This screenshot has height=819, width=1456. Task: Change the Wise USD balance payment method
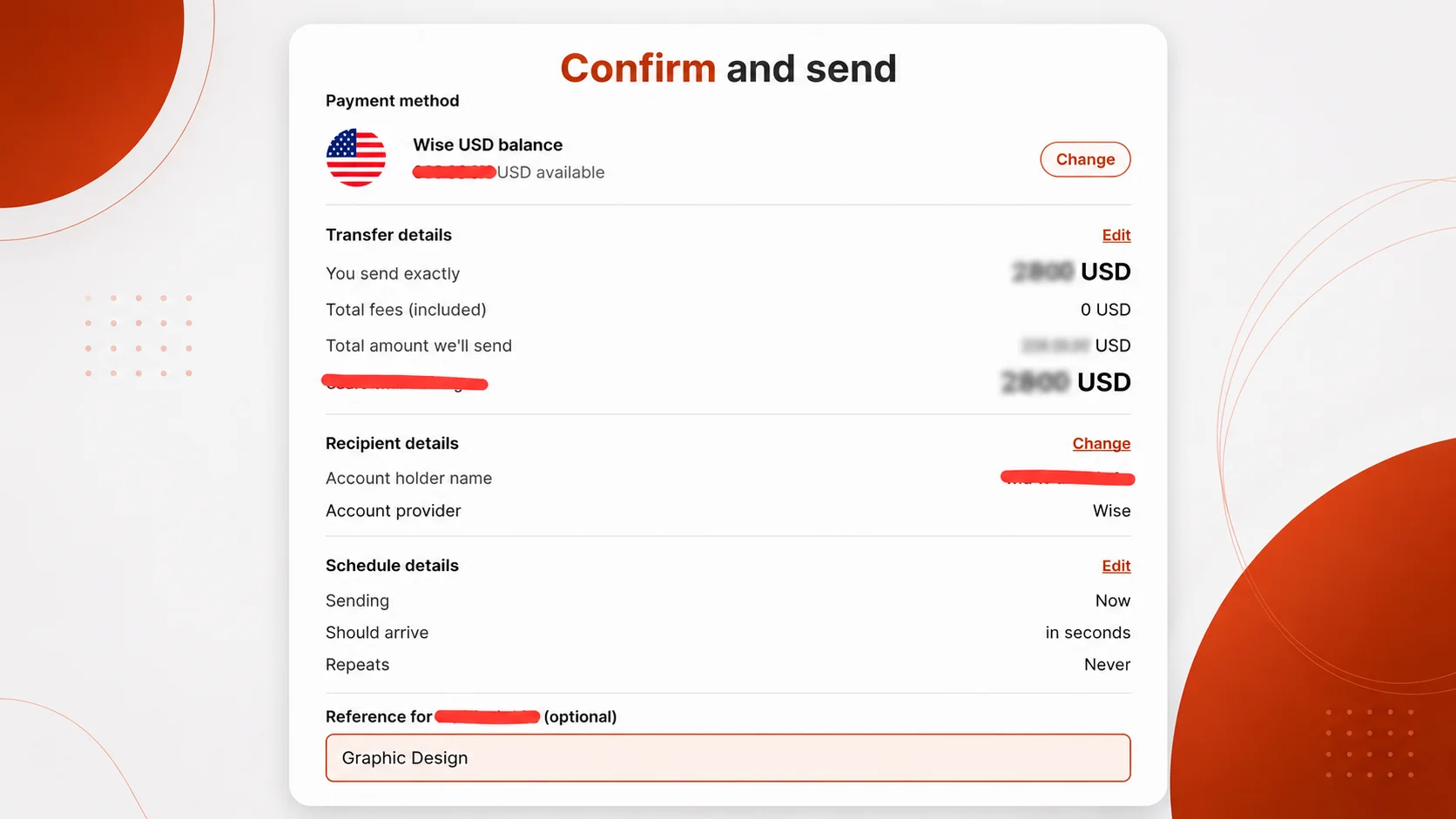[1085, 159]
